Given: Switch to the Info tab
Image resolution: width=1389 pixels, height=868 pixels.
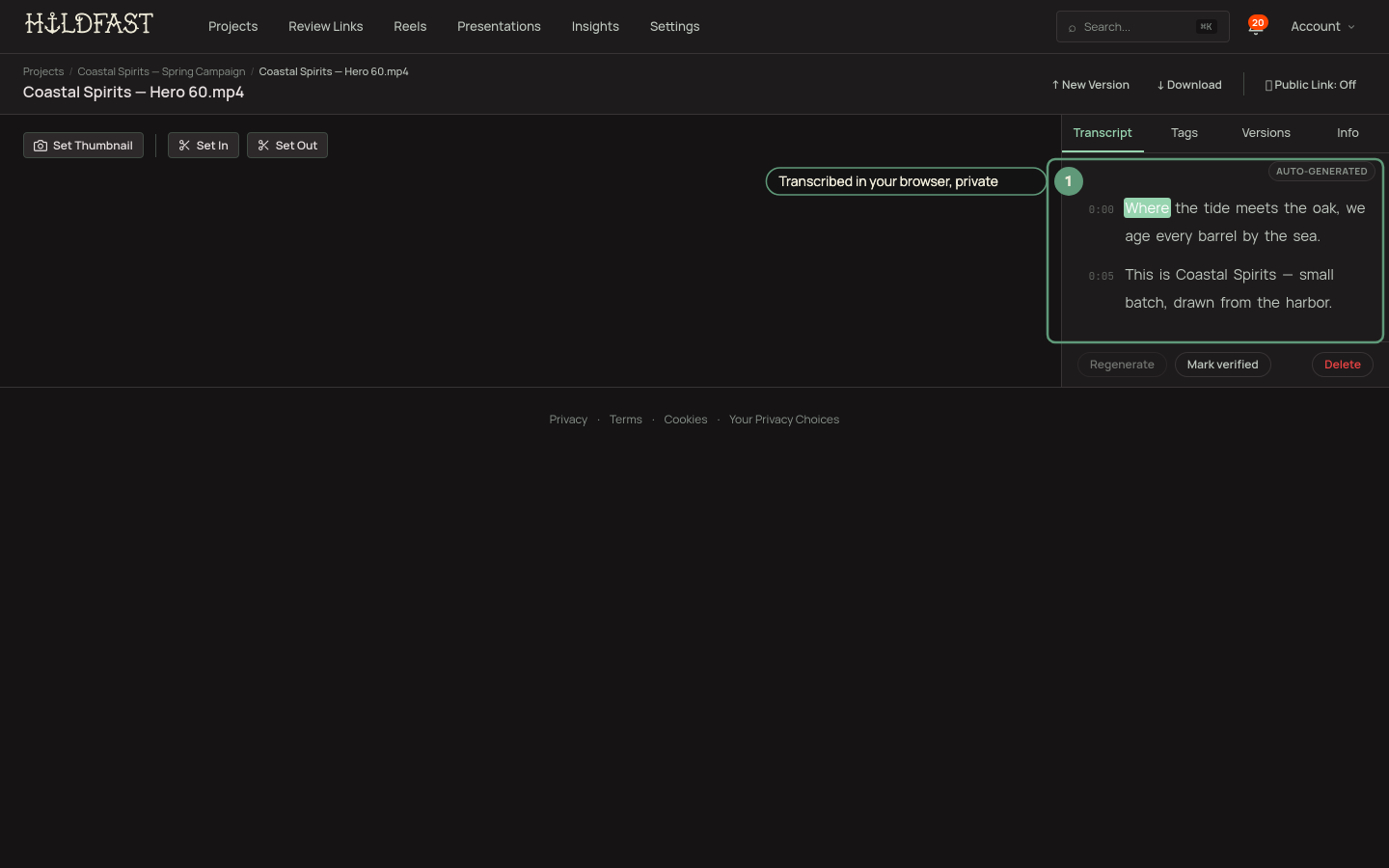Looking at the screenshot, I should (x=1348, y=133).
